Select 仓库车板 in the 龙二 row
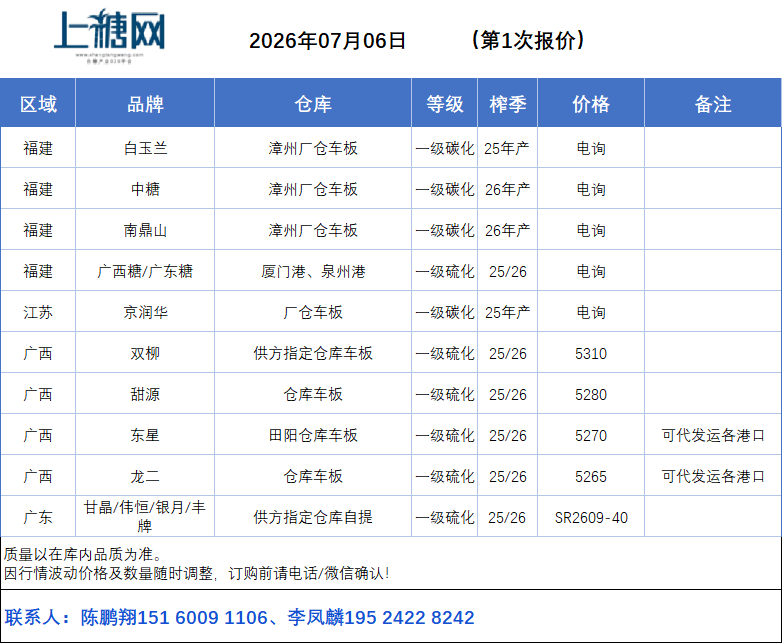This screenshot has height=643, width=783. point(313,476)
